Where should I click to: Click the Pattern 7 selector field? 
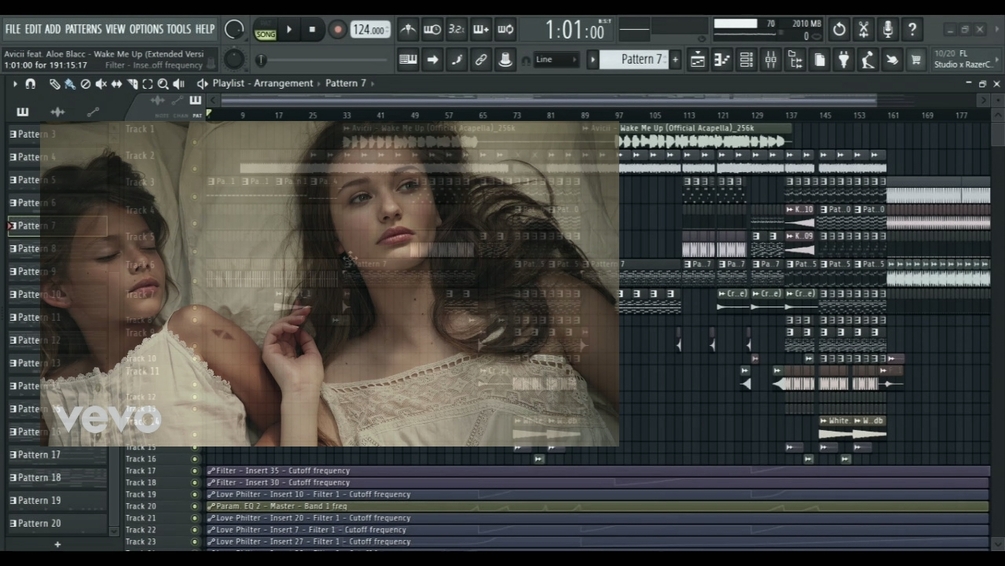pos(635,60)
